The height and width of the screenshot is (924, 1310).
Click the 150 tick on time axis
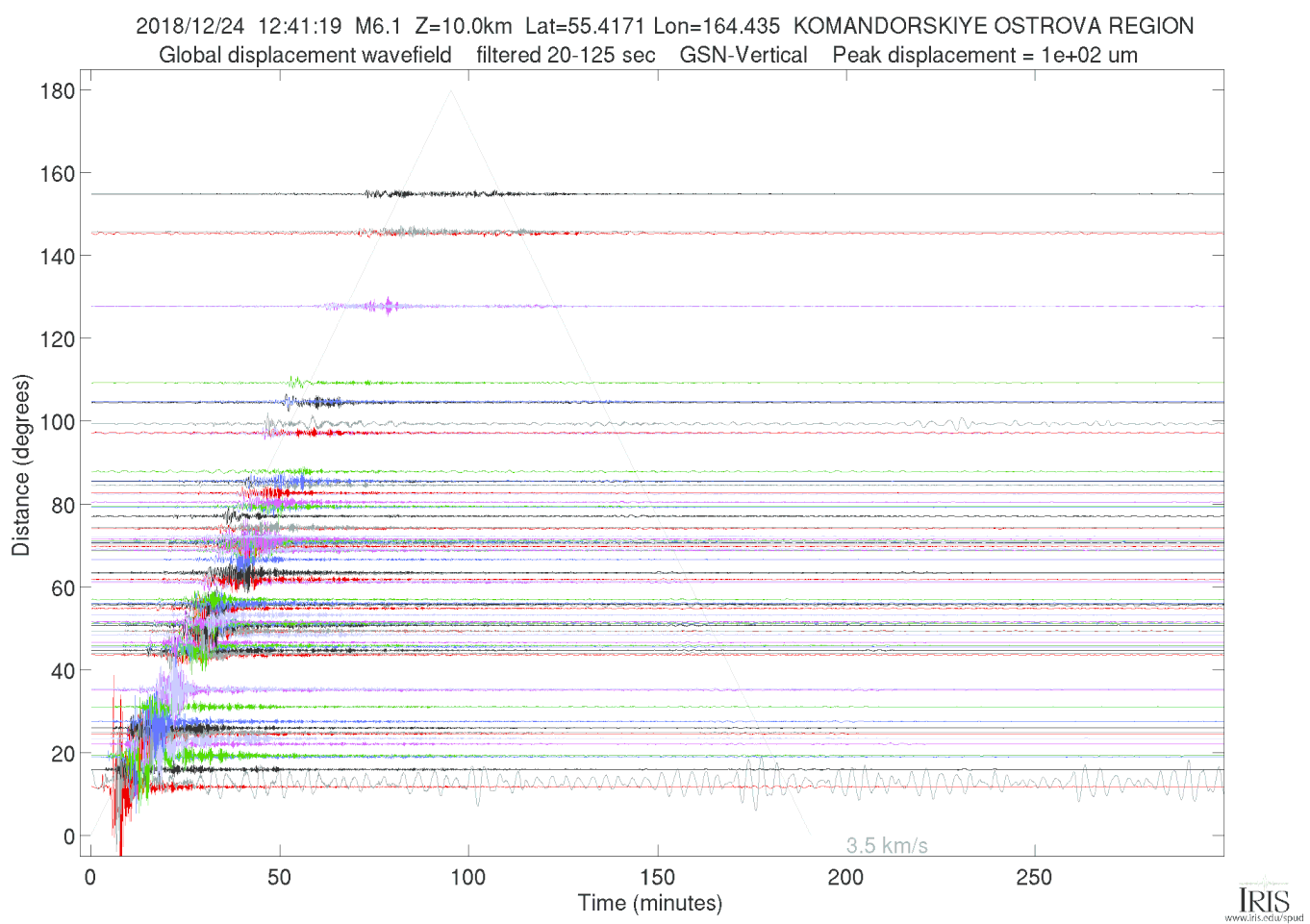(x=657, y=877)
